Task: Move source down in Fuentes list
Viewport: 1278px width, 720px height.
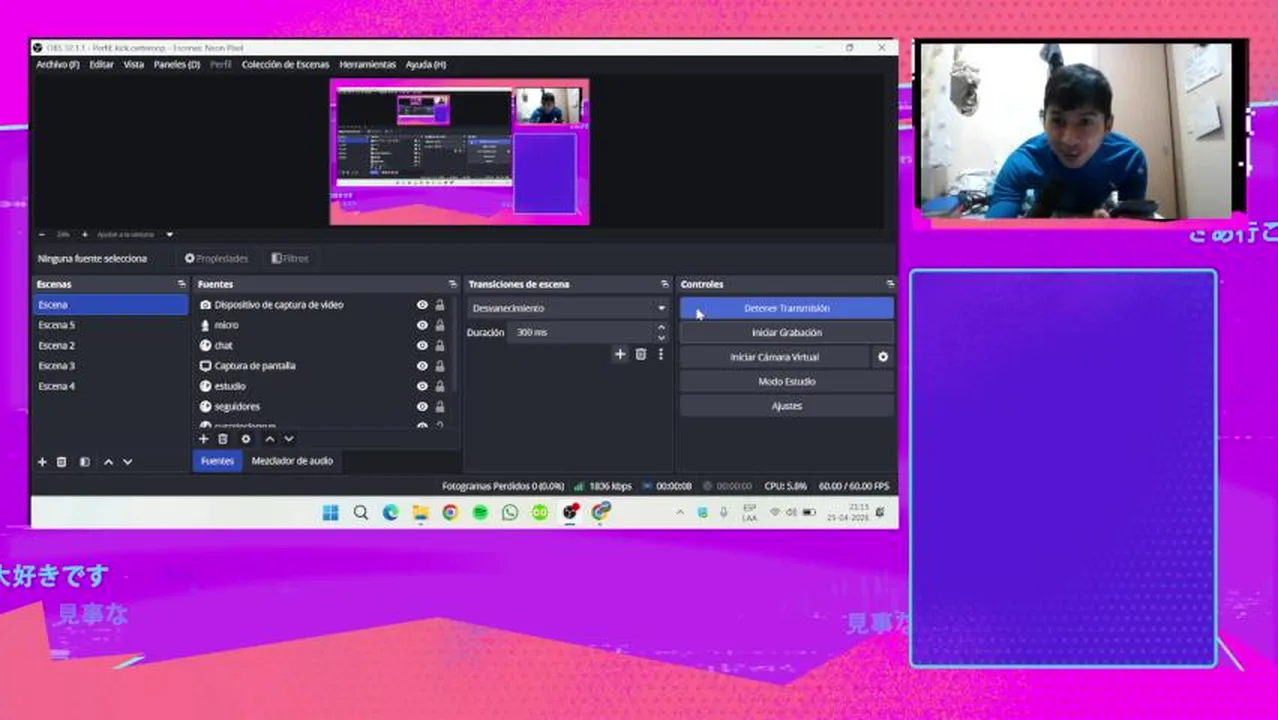Action: (289, 439)
